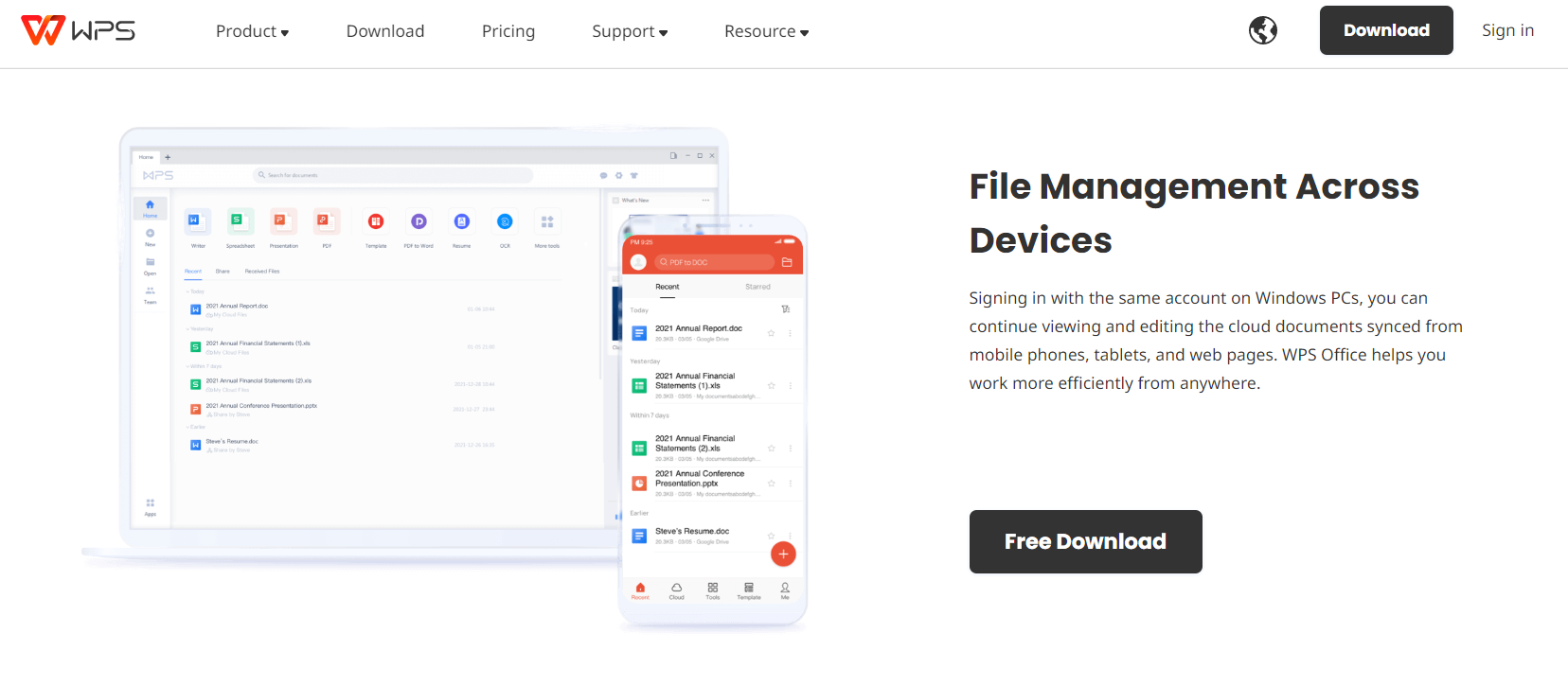
Task: Click the plus new-tab button in laptop mockup
Action: tap(168, 157)
